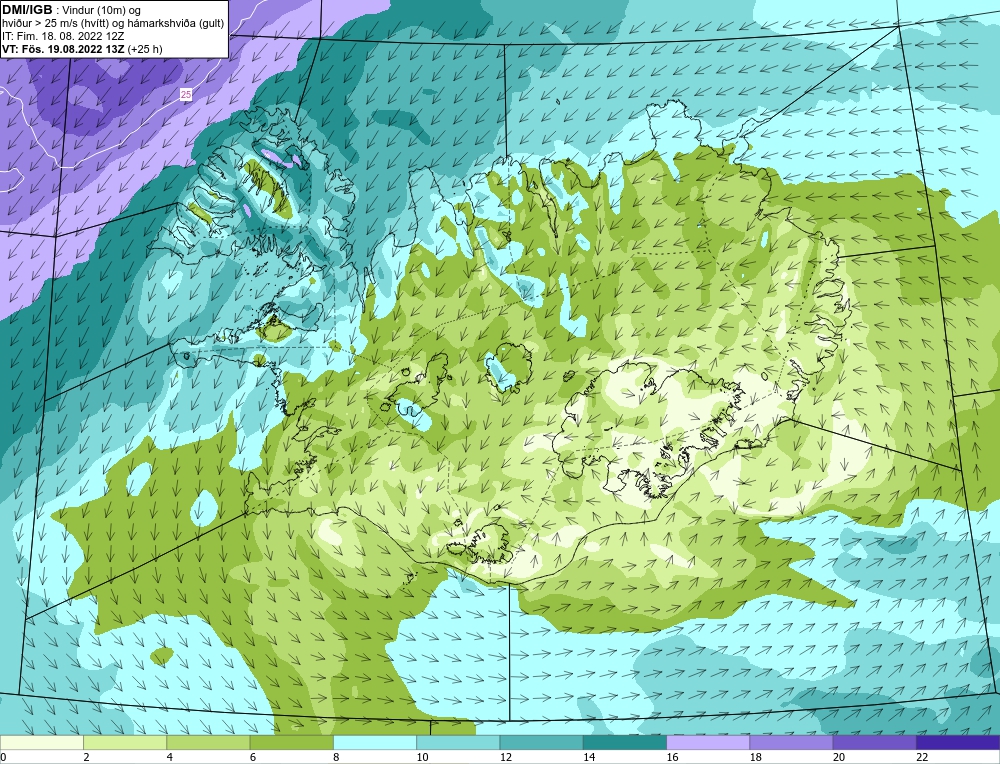This screenshot has height=764, width=1000.
Task: Pick the 8–10 m/s pale cyan legend swatch
Action: [375, 742]
